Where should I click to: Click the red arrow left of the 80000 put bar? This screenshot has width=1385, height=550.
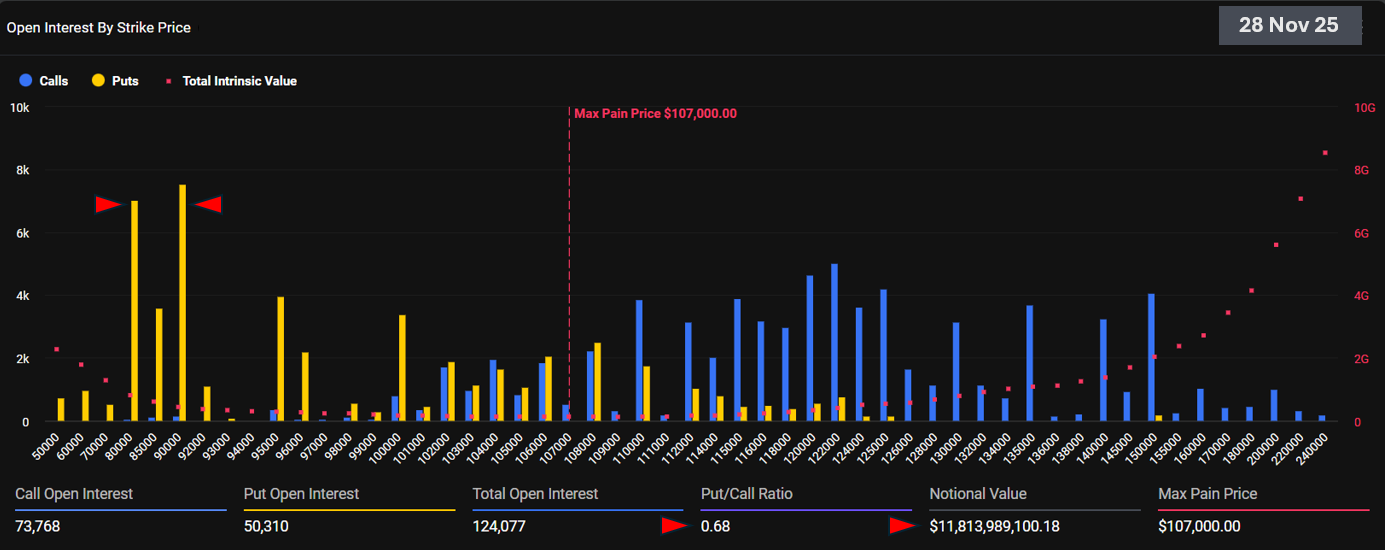pyautogui.click(x=108, y=204)
